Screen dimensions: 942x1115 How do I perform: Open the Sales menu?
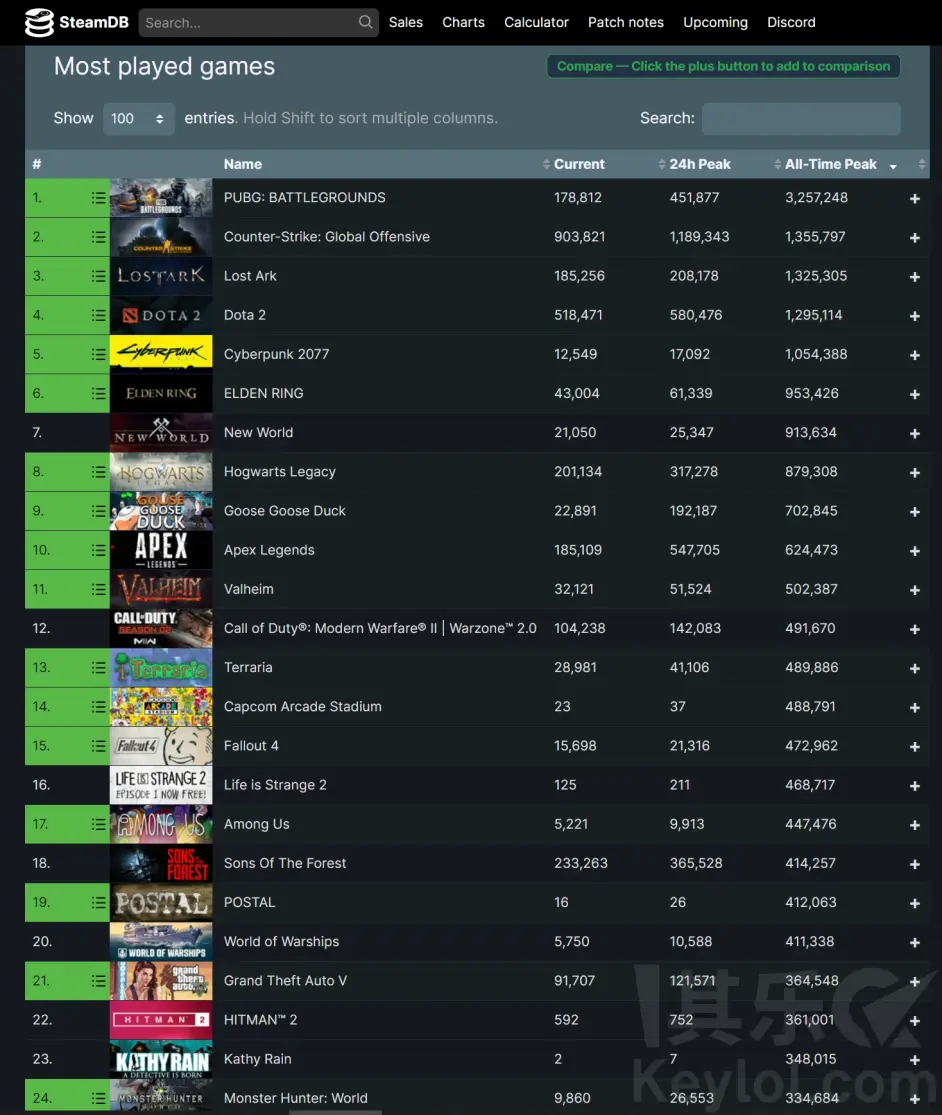pyautogui.click(x=406, y=22)
